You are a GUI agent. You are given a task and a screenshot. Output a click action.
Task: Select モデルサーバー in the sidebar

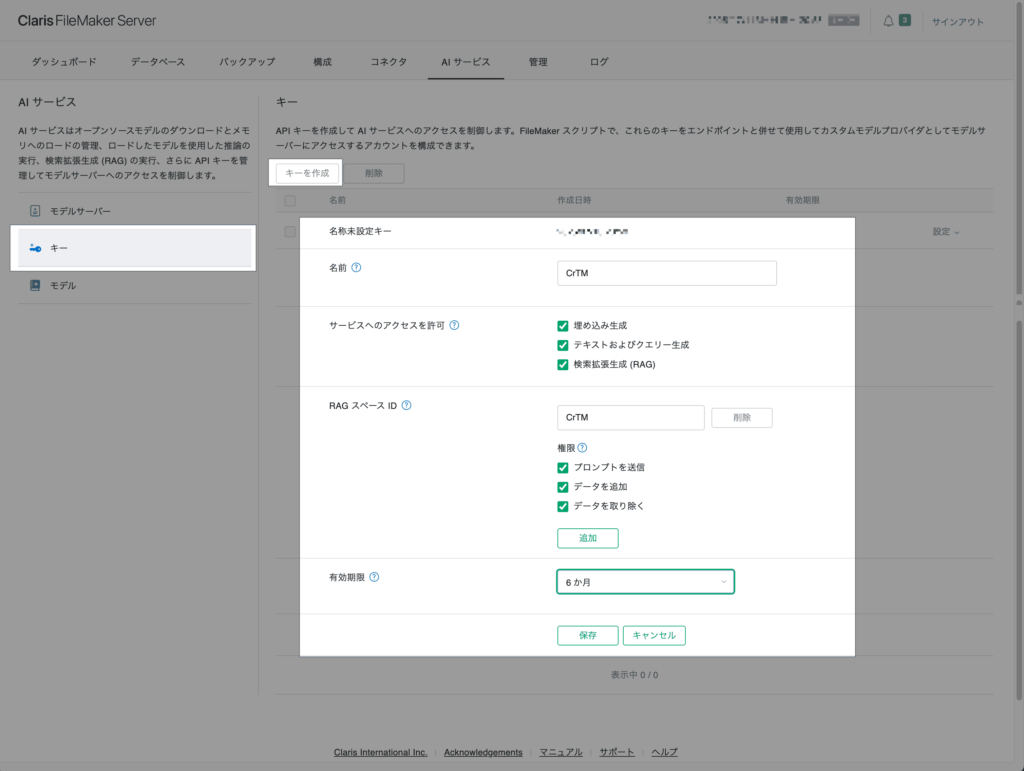[135, 211]
